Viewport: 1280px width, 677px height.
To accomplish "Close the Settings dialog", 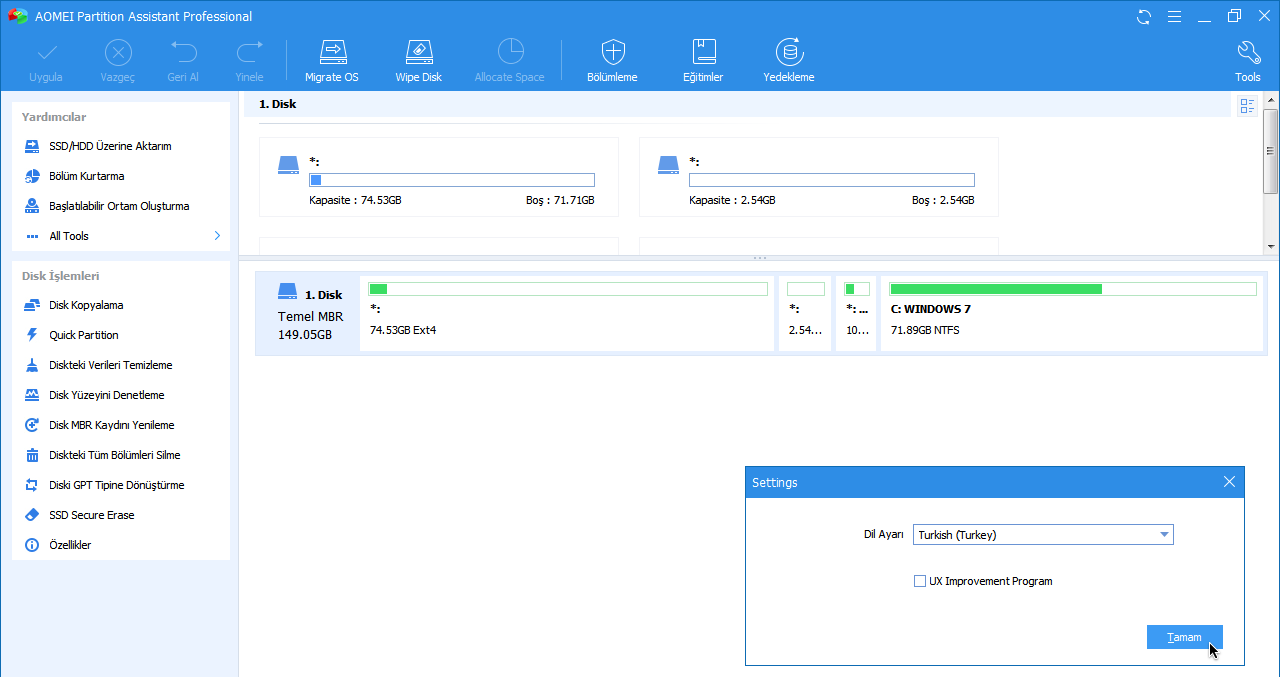I will 1230,482.
